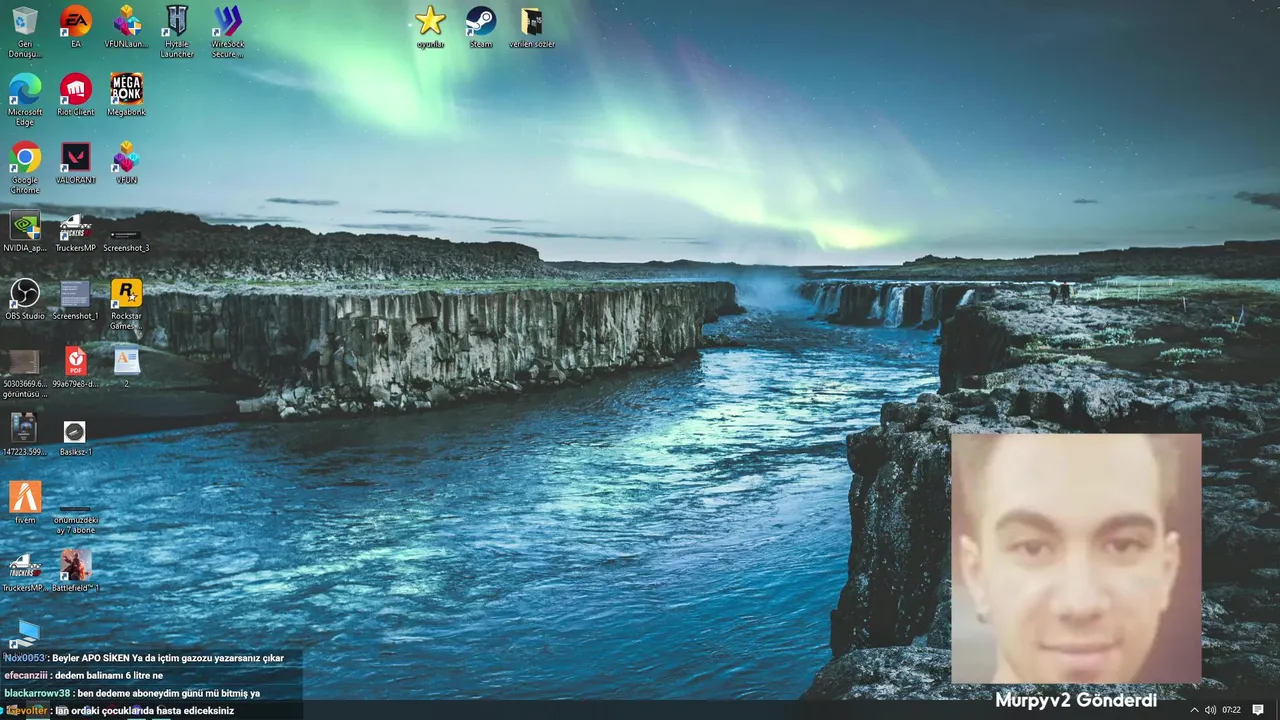Open the VFUNLauncher desktop shortcut

(x=126, y=27)
